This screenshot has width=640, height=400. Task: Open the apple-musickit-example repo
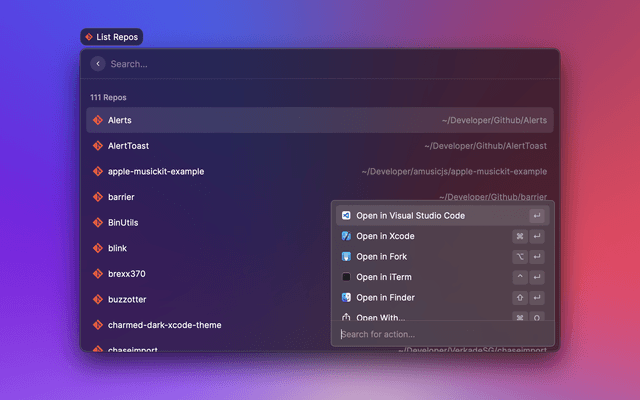point(156,171)
